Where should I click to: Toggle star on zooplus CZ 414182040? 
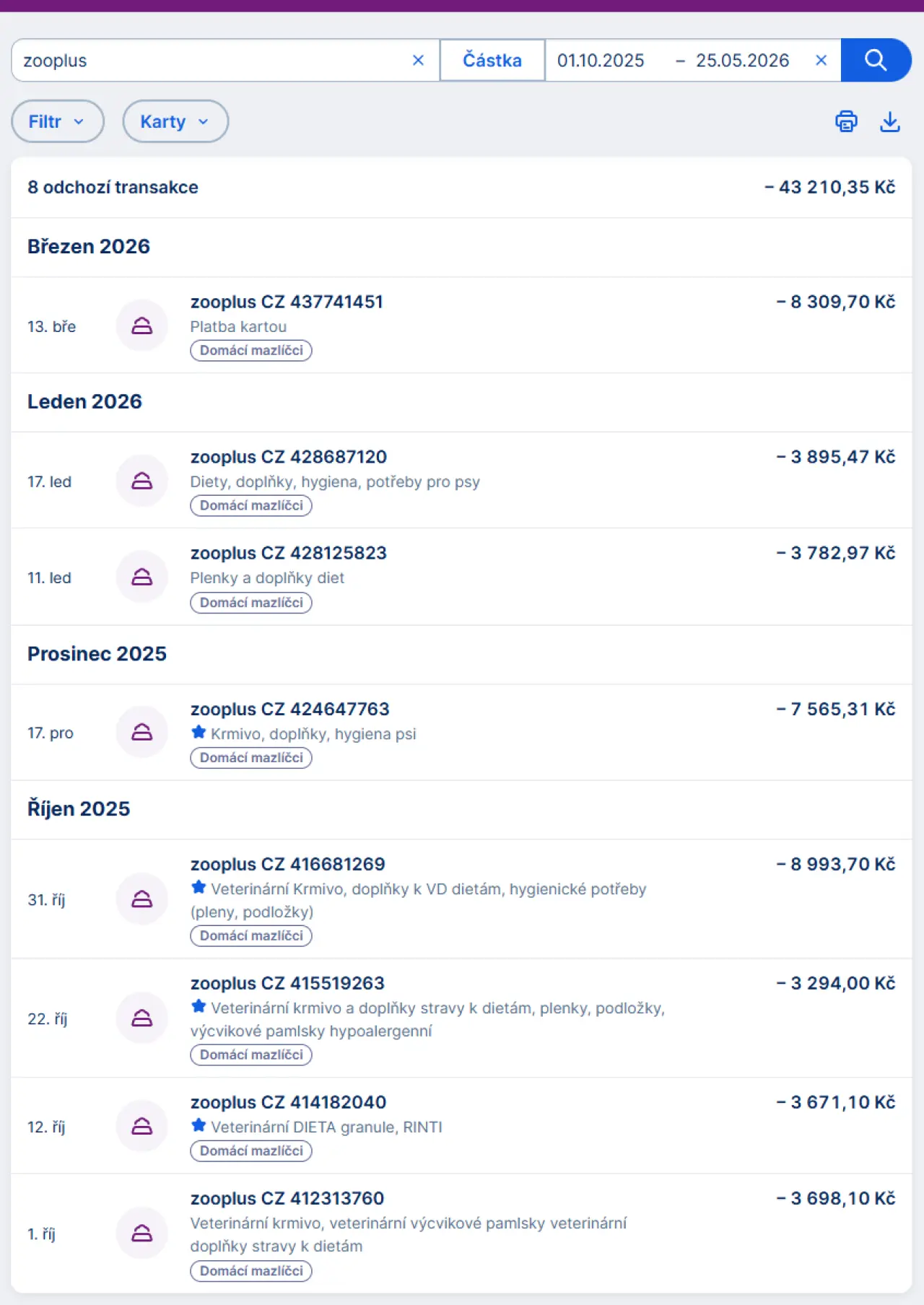[199, 1126]
